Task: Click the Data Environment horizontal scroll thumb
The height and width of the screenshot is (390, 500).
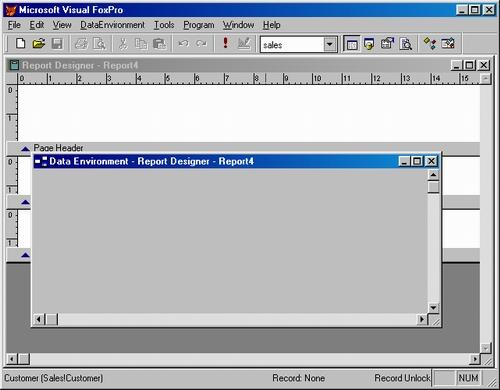Action: click(51, 319)
